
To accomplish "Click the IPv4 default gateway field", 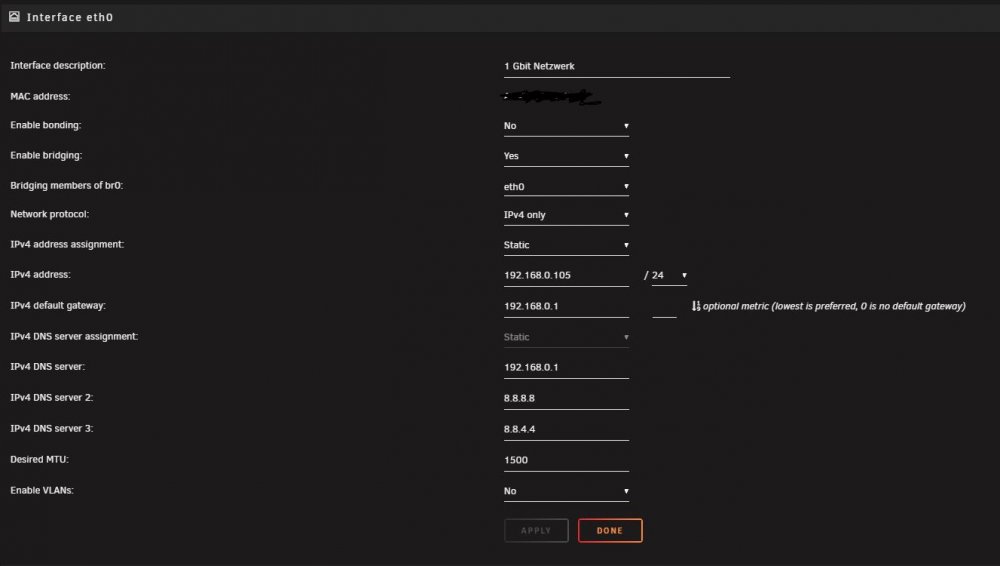I will (566, 306).
